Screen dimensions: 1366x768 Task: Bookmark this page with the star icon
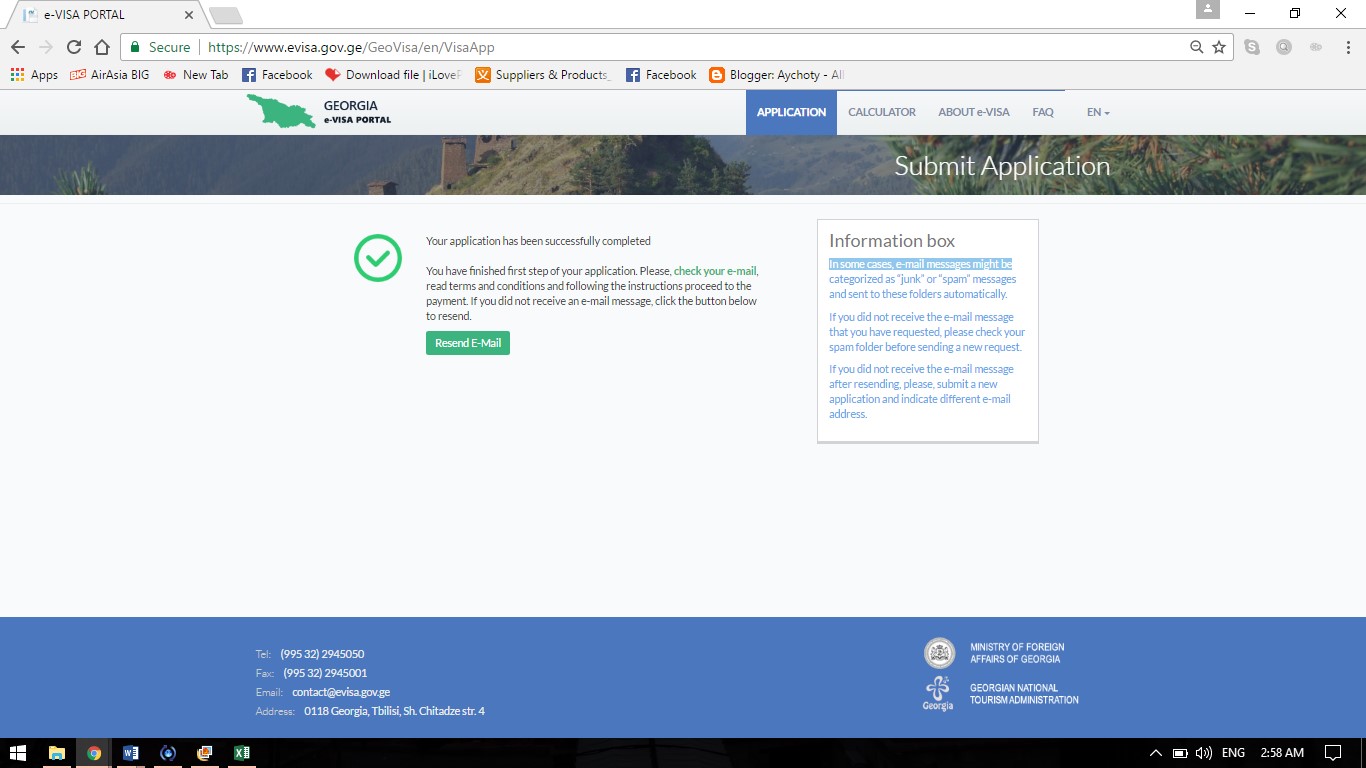coord(1219,47)
